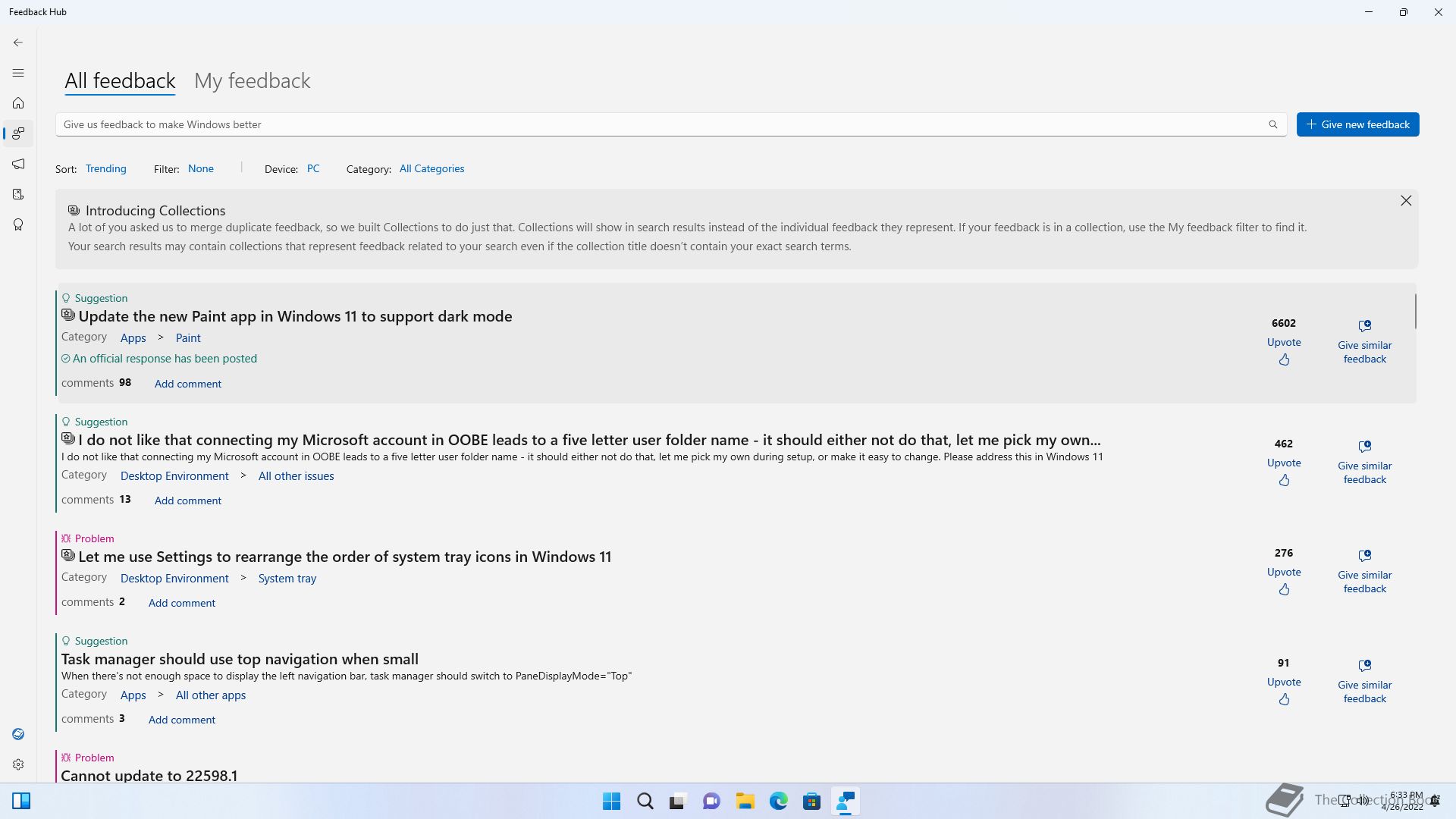This screenshot has width=1456, height=819.
Task: Add comment on OOBE folder name feedback
Action: coord(188,500)
